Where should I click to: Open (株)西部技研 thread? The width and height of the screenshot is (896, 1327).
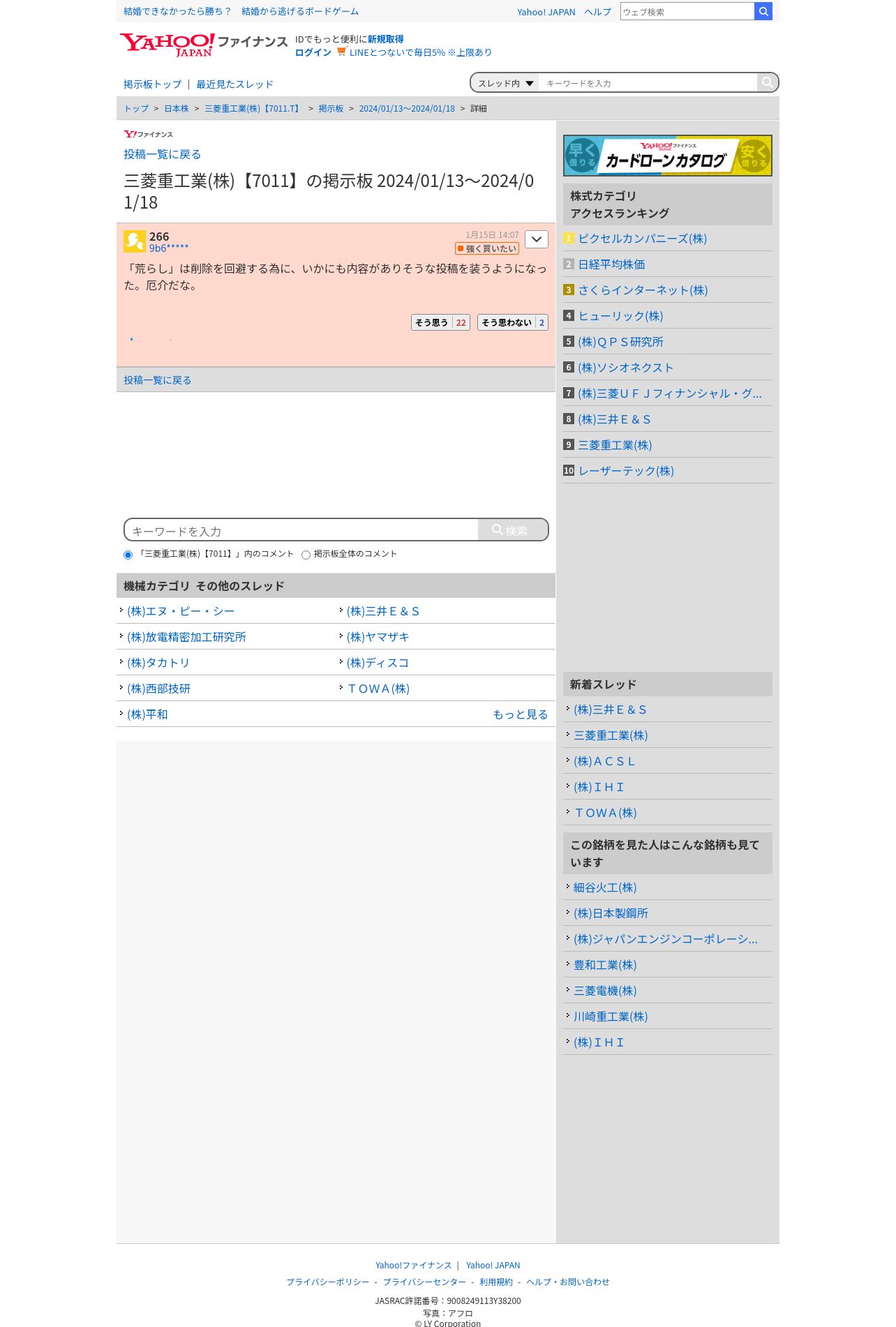click(158, 689)
